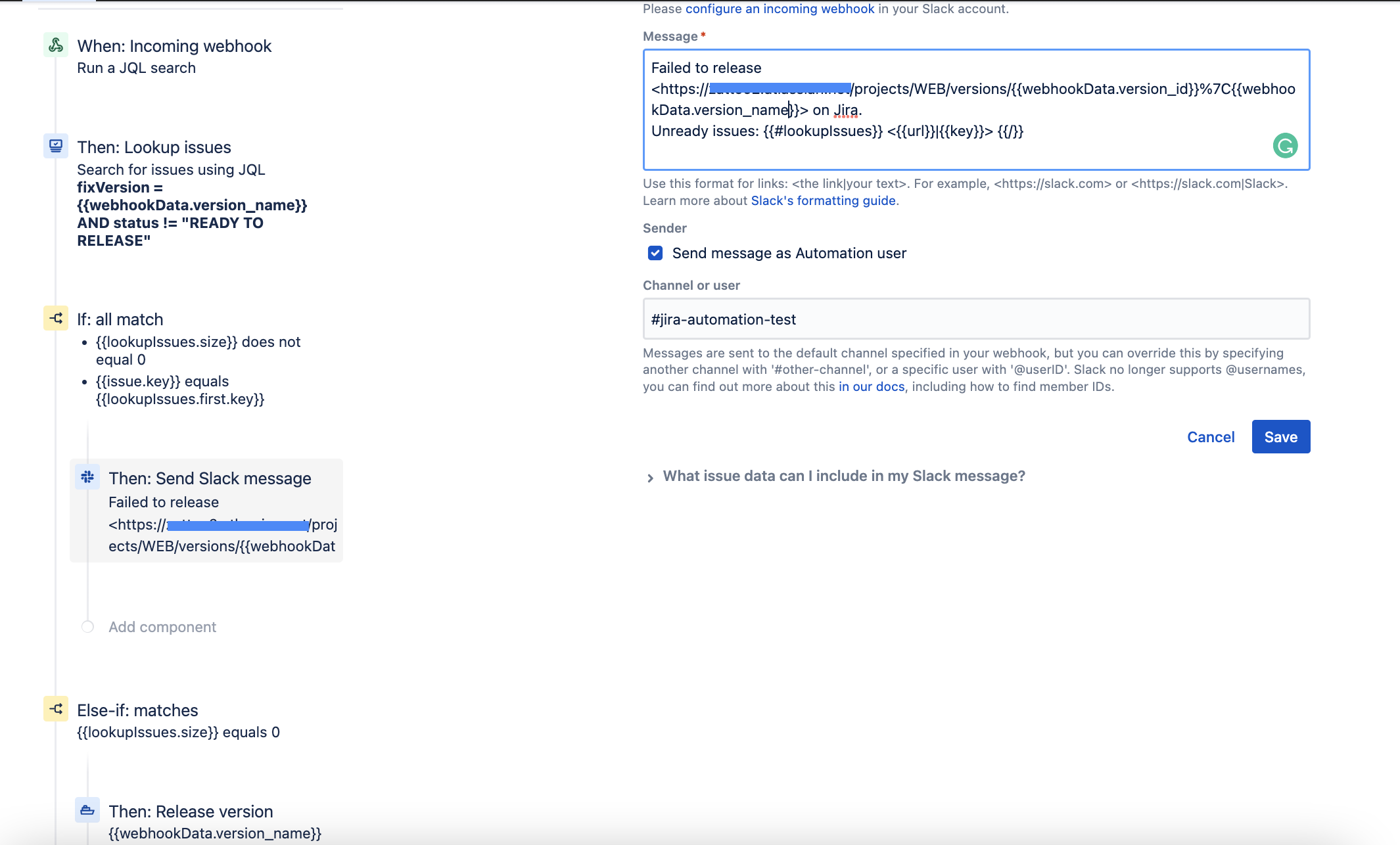Disable 'Send message as Automation user'
This screenshot has width=1400, height=845.
coord(655,252)
